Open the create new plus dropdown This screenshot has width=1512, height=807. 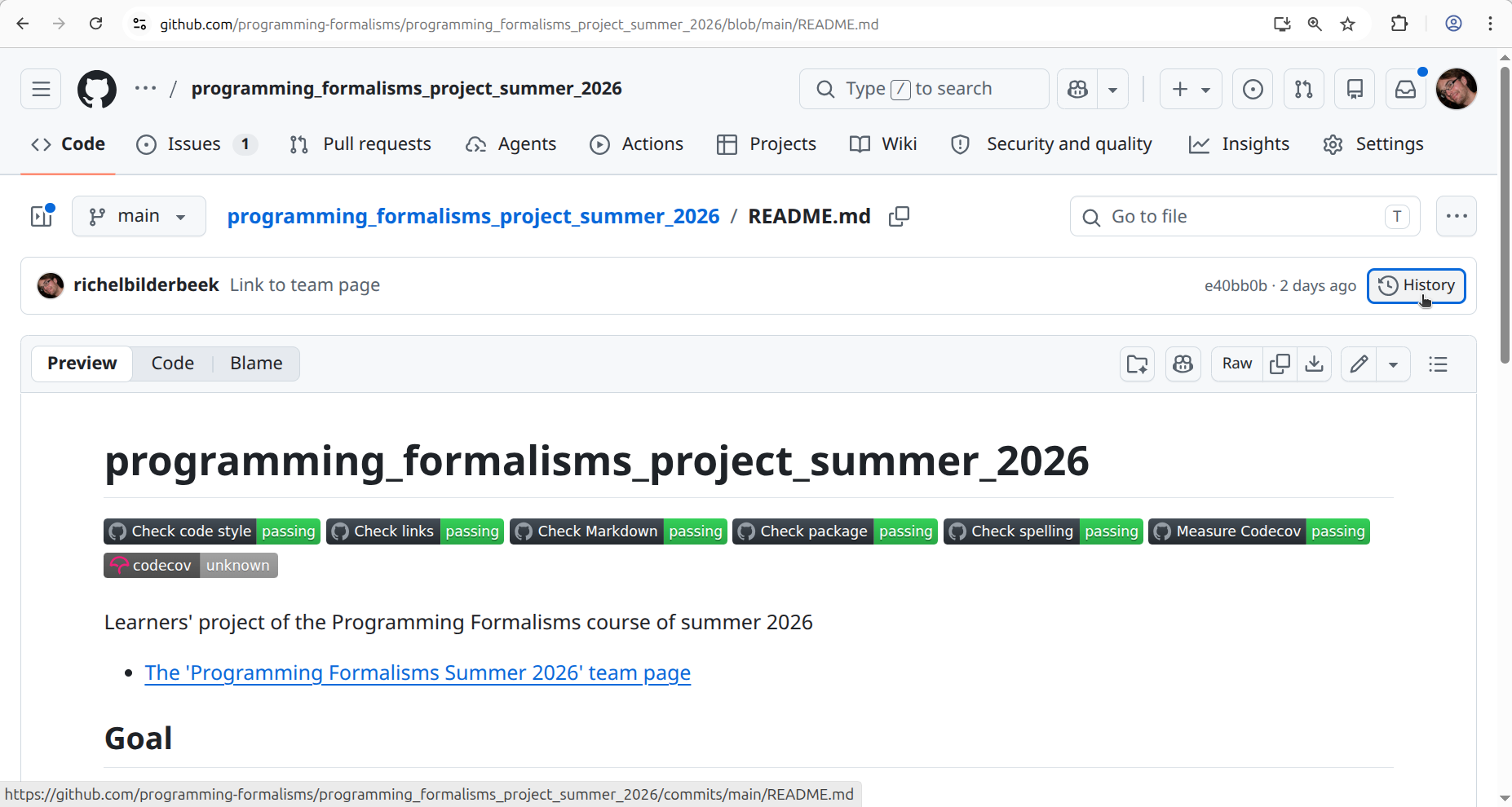tap(1191, 89)
